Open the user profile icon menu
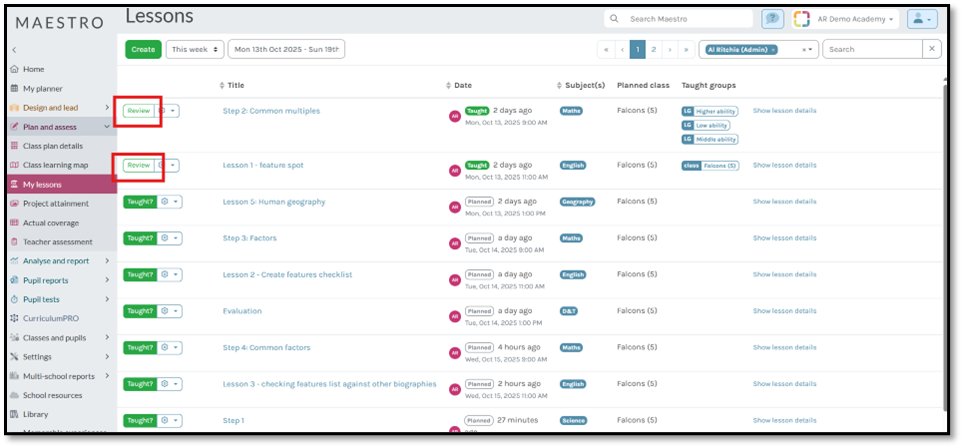The height and width of the screenshot is (448, 963). (x=921, y=19)
